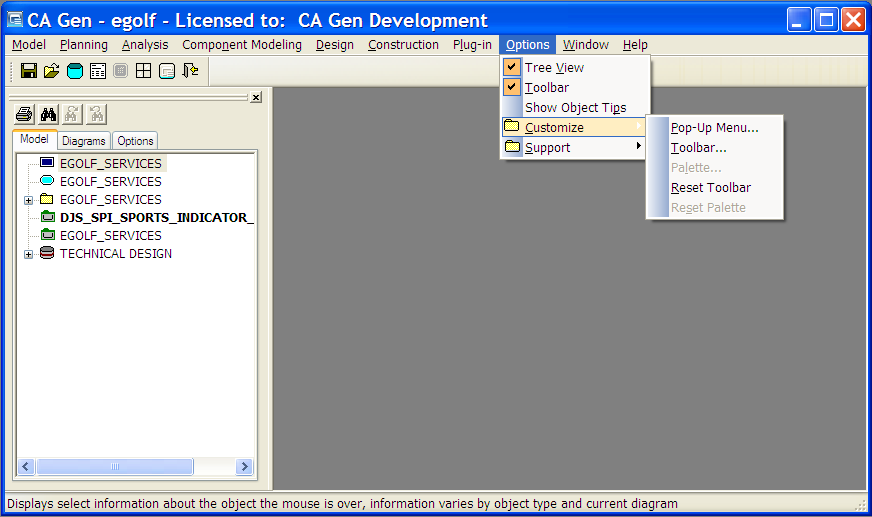The height and width of the screenshot is (517, 872).
Task: Click the grayed Palette... submenu entry
Action: 715,167
